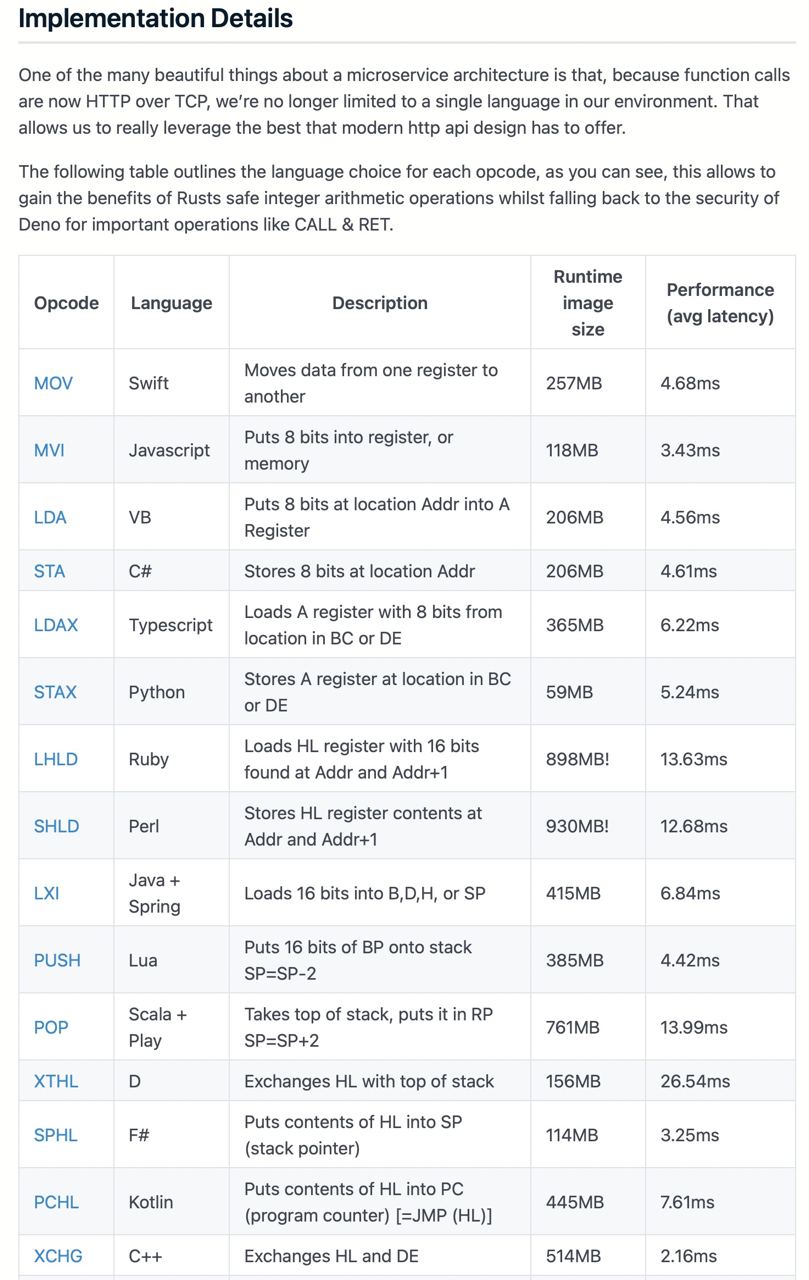The width and height of the screenshot is (809, 1280).
Task: Follow the XTHL opcode link
Action: pyautogui.click(x=55, y=1081)
